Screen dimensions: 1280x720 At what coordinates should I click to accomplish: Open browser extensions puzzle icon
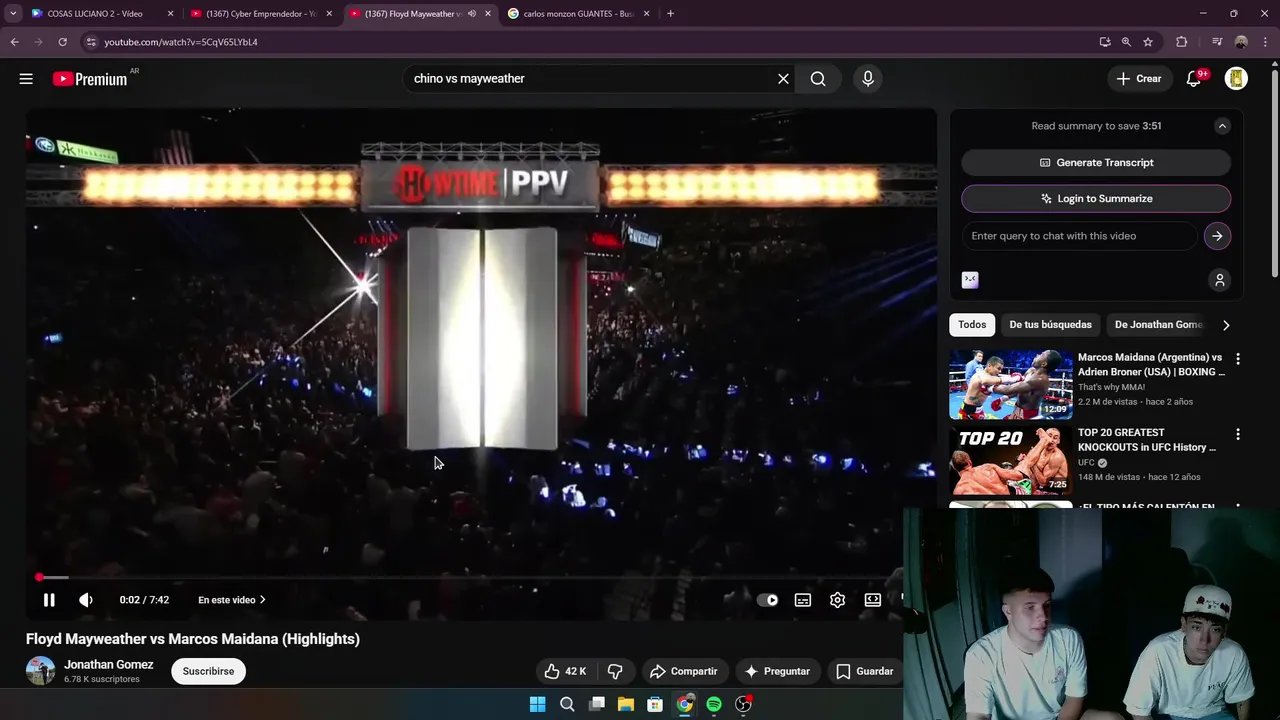tap(1182, 42)
